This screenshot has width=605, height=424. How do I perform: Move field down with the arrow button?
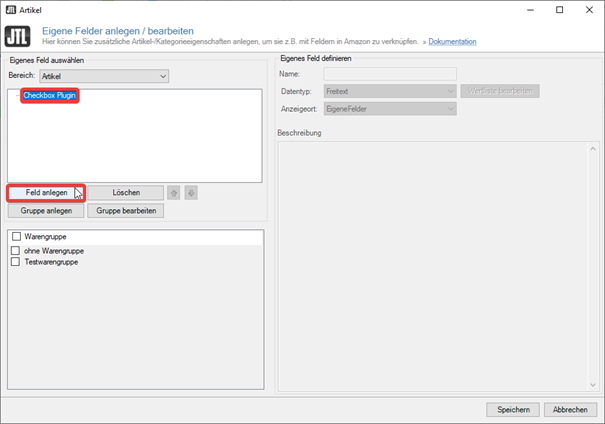(191, 193)
